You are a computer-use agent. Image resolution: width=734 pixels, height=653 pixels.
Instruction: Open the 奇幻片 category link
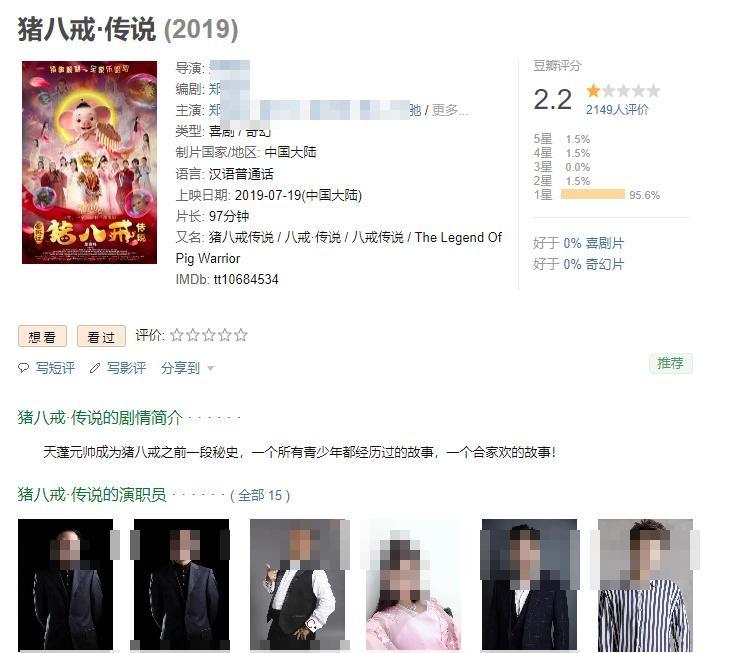click(604, 264)
